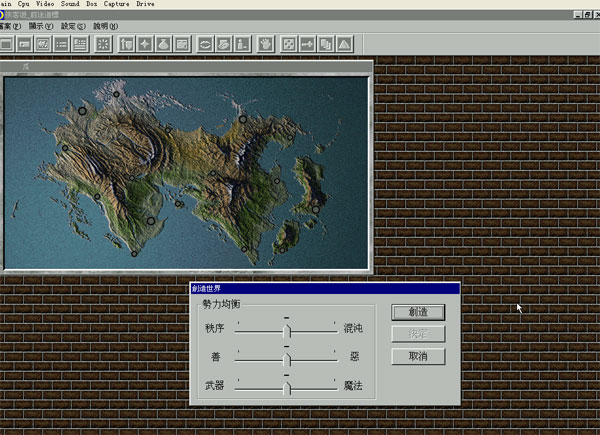Open the DOSBox Video menu
Screen dimensions: 600x435
pos(43,4)
